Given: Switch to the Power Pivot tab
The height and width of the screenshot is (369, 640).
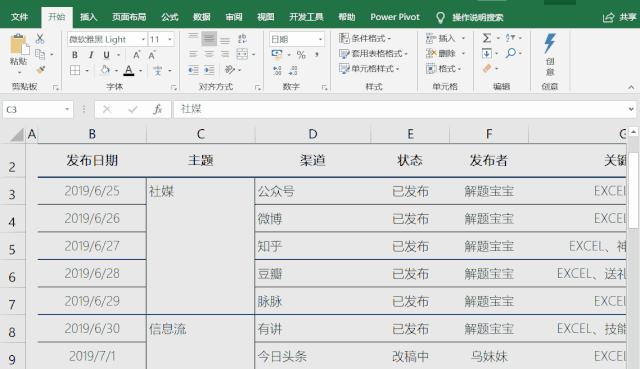Looking at the screenshot, I should pos(395,17).
